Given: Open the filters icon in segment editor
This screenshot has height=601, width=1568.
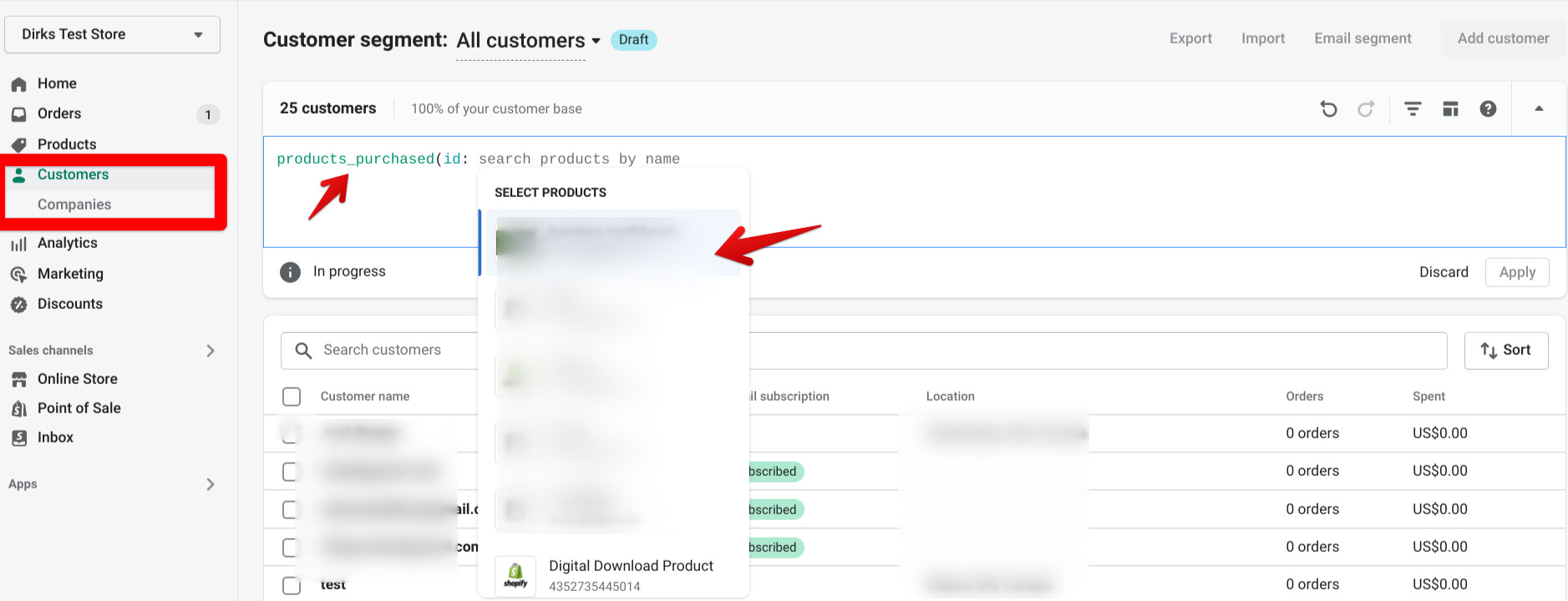Looking at the screenshot, I should tap(1413, 109).
